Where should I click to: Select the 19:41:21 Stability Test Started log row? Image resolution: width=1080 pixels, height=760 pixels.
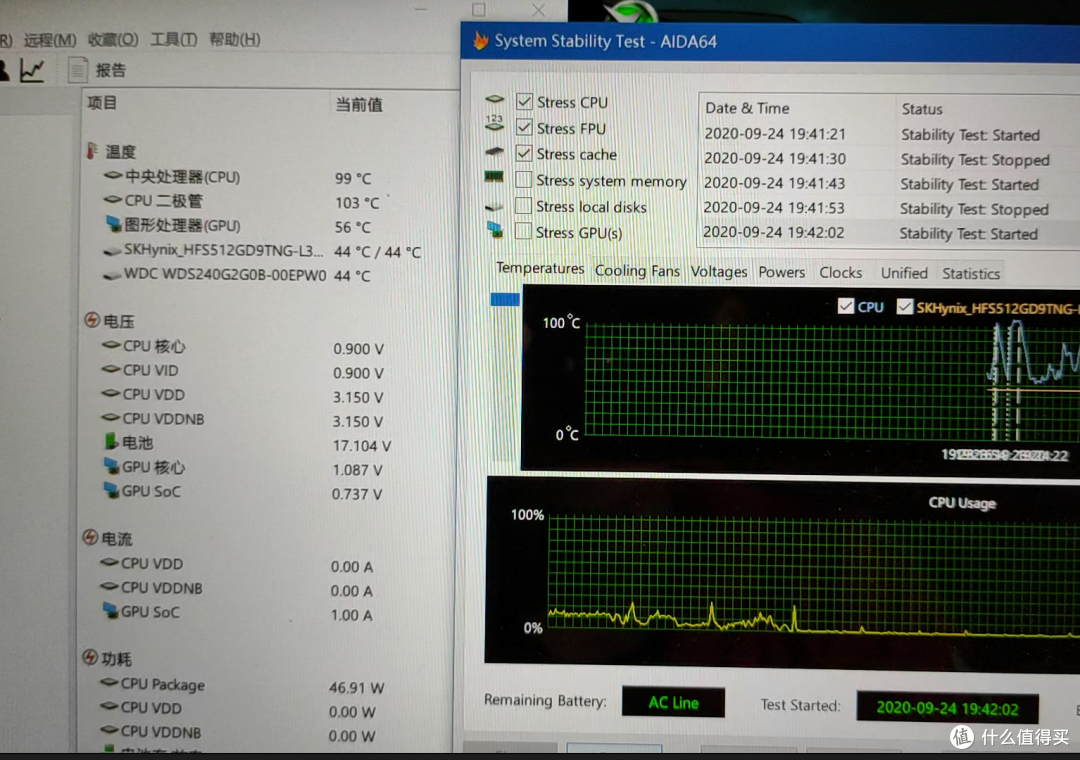click(x=889, y=134)
